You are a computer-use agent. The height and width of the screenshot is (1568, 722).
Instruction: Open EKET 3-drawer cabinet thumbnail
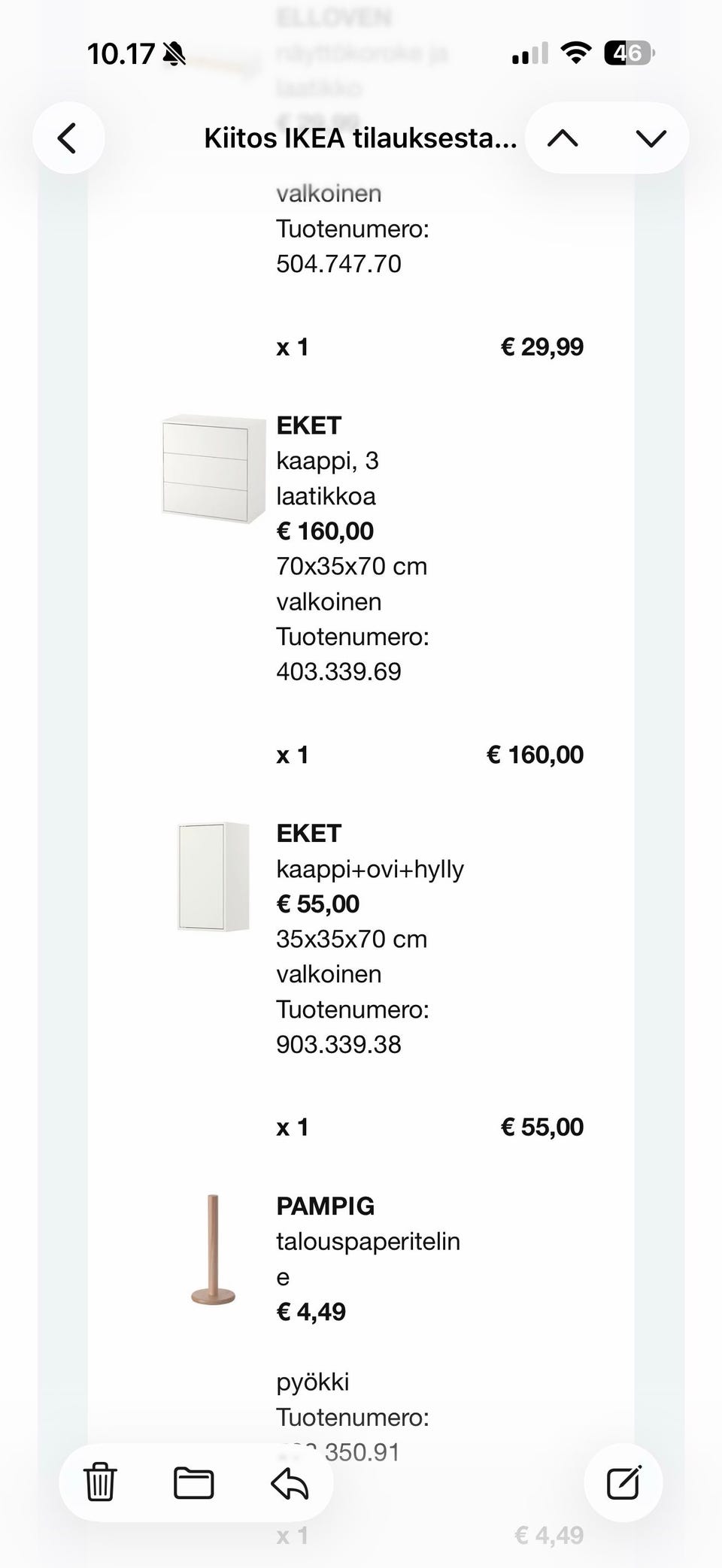pyautogui.click(x=214, y=468)
